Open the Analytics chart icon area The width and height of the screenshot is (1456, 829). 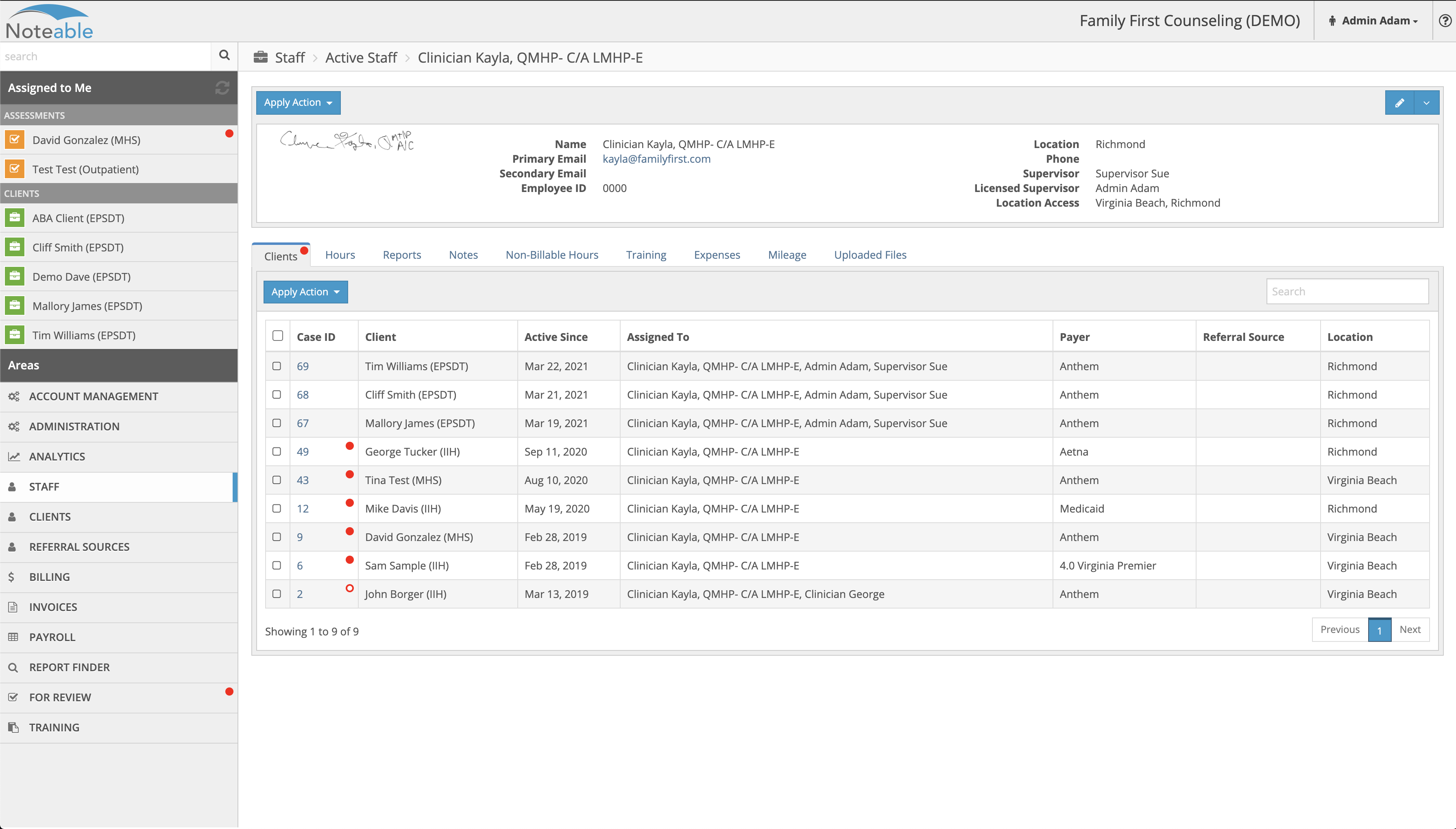click(x=14, y=457)
